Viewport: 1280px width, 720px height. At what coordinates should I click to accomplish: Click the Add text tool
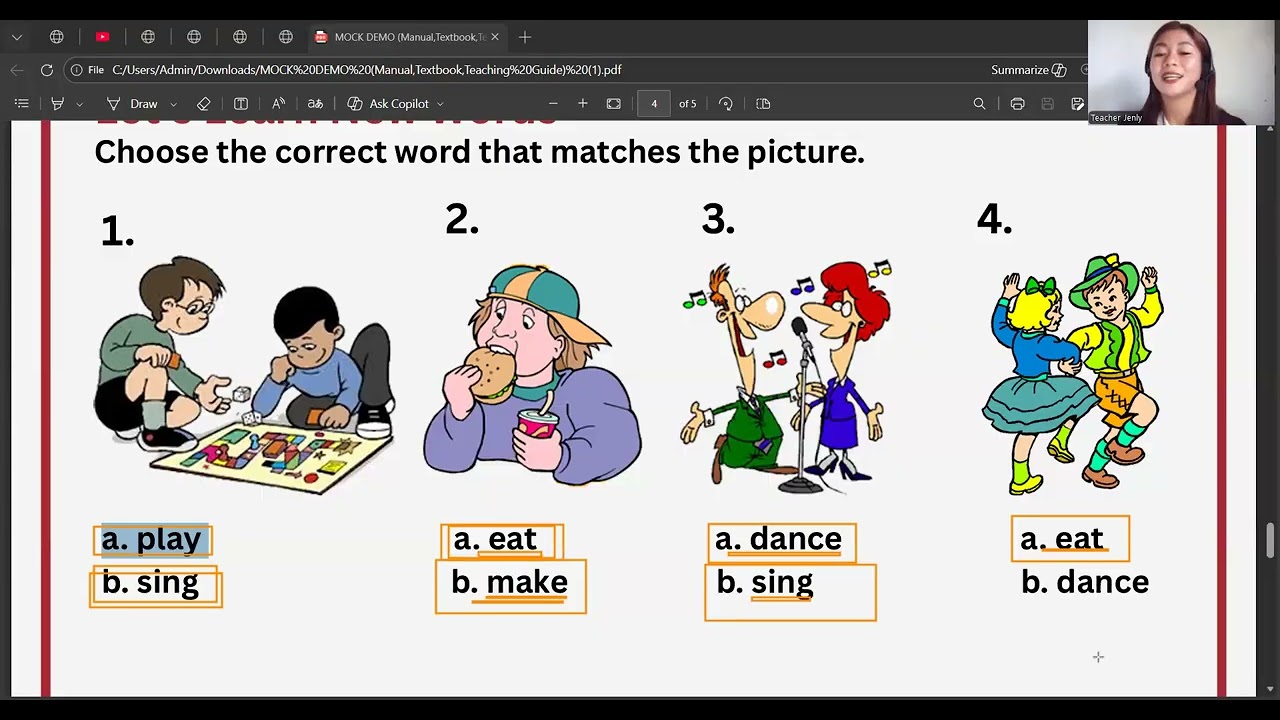pyautogui.click(x=241, y=104)
